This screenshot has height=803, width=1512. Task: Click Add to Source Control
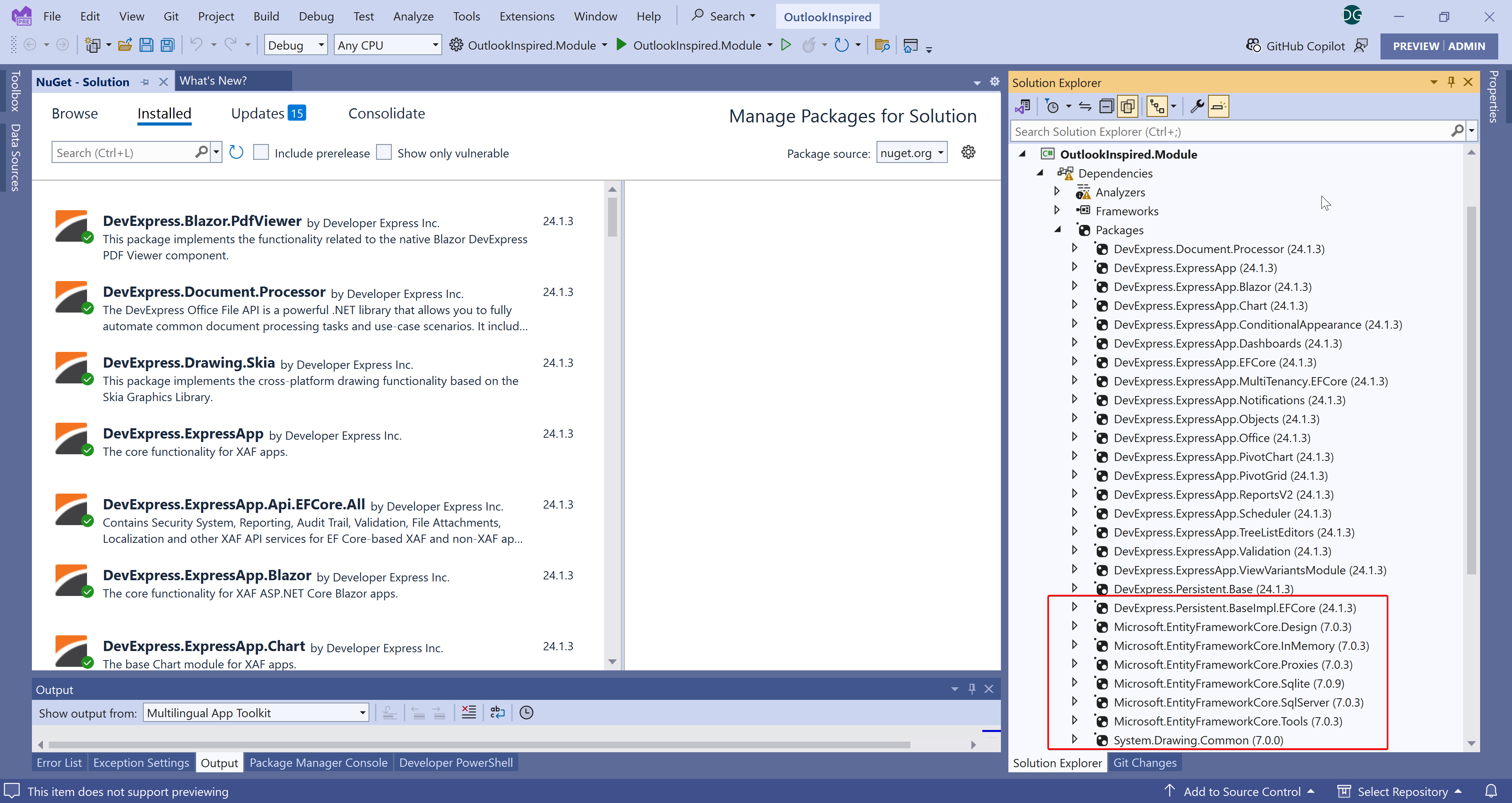(x=1239, y=791)
